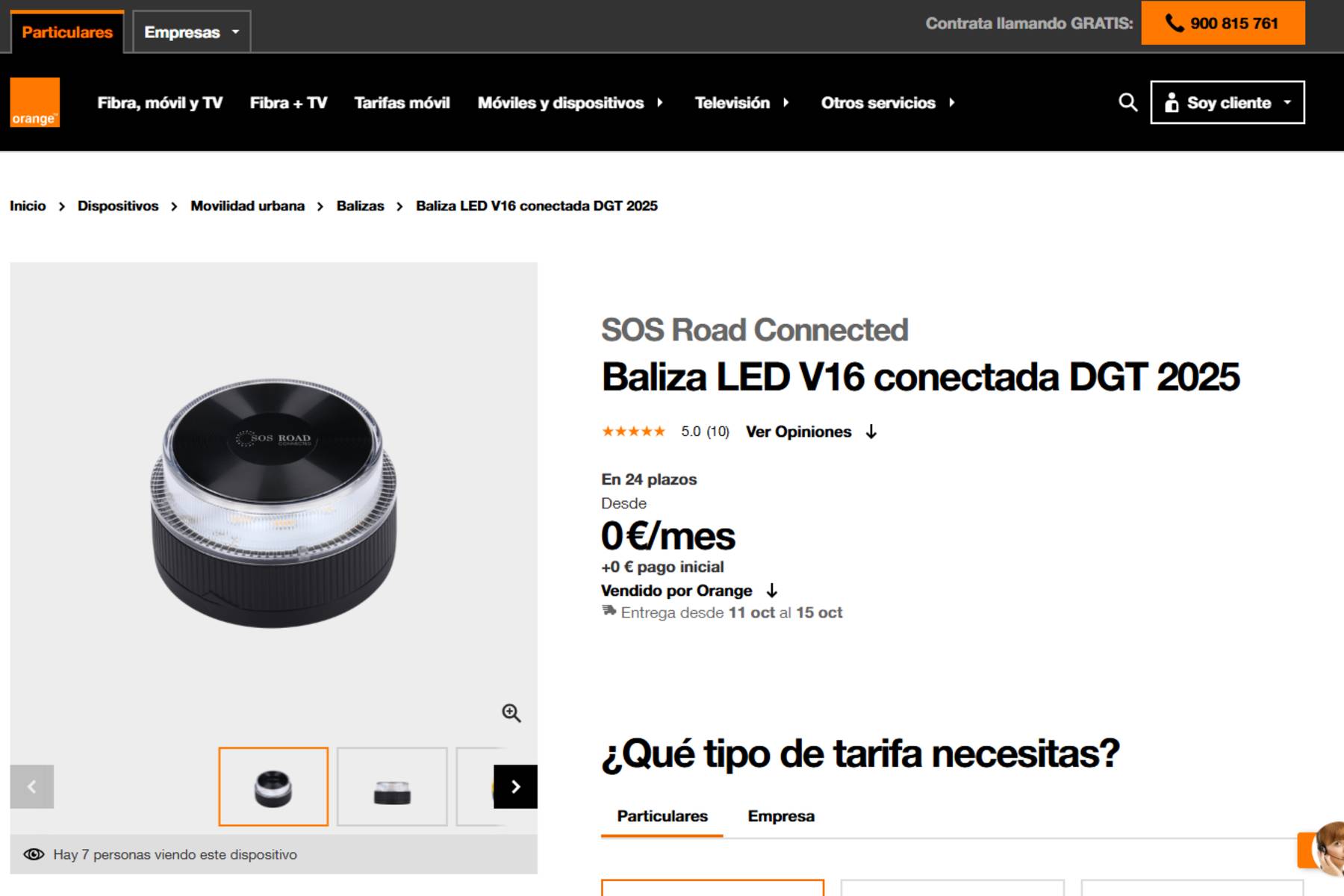Image resolution: width=1344 pixels, height=896 pixels.
Task: Expand Móviles y dispositivos menu
Action: (570, 103)
